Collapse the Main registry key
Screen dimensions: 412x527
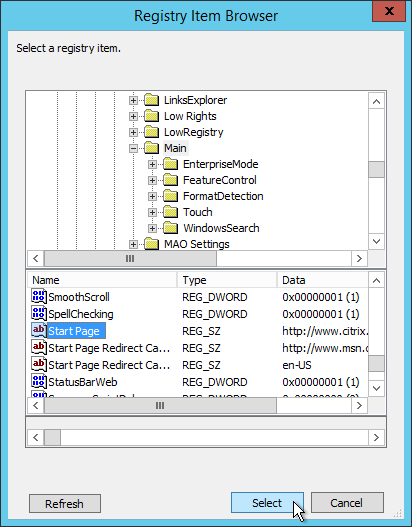[133, 148]
